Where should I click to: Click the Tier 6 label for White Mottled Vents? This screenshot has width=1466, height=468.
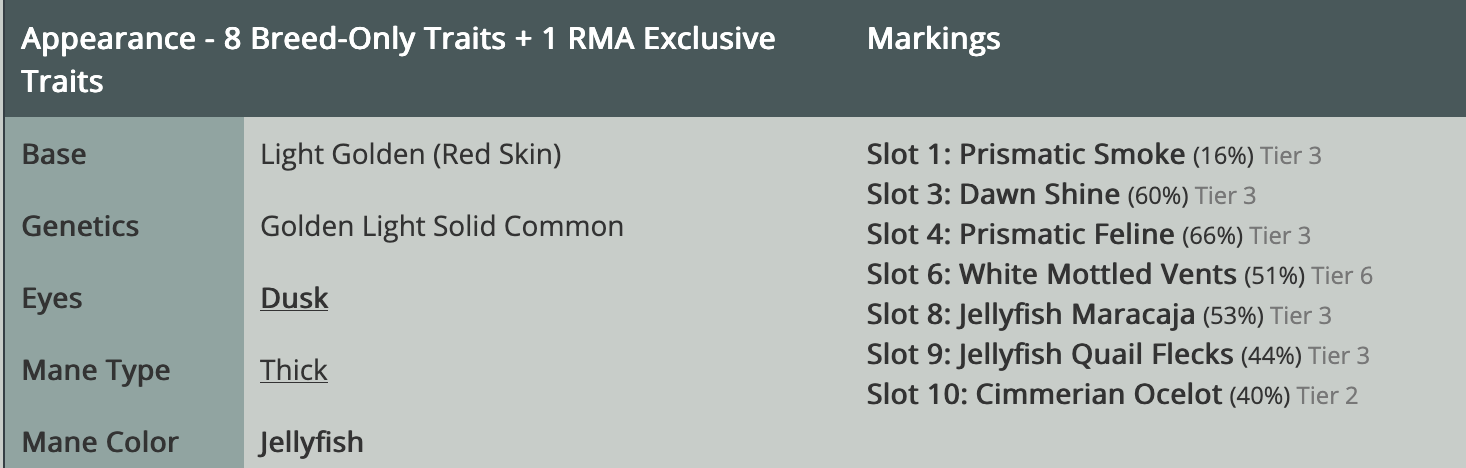[x=1342, y=275]
